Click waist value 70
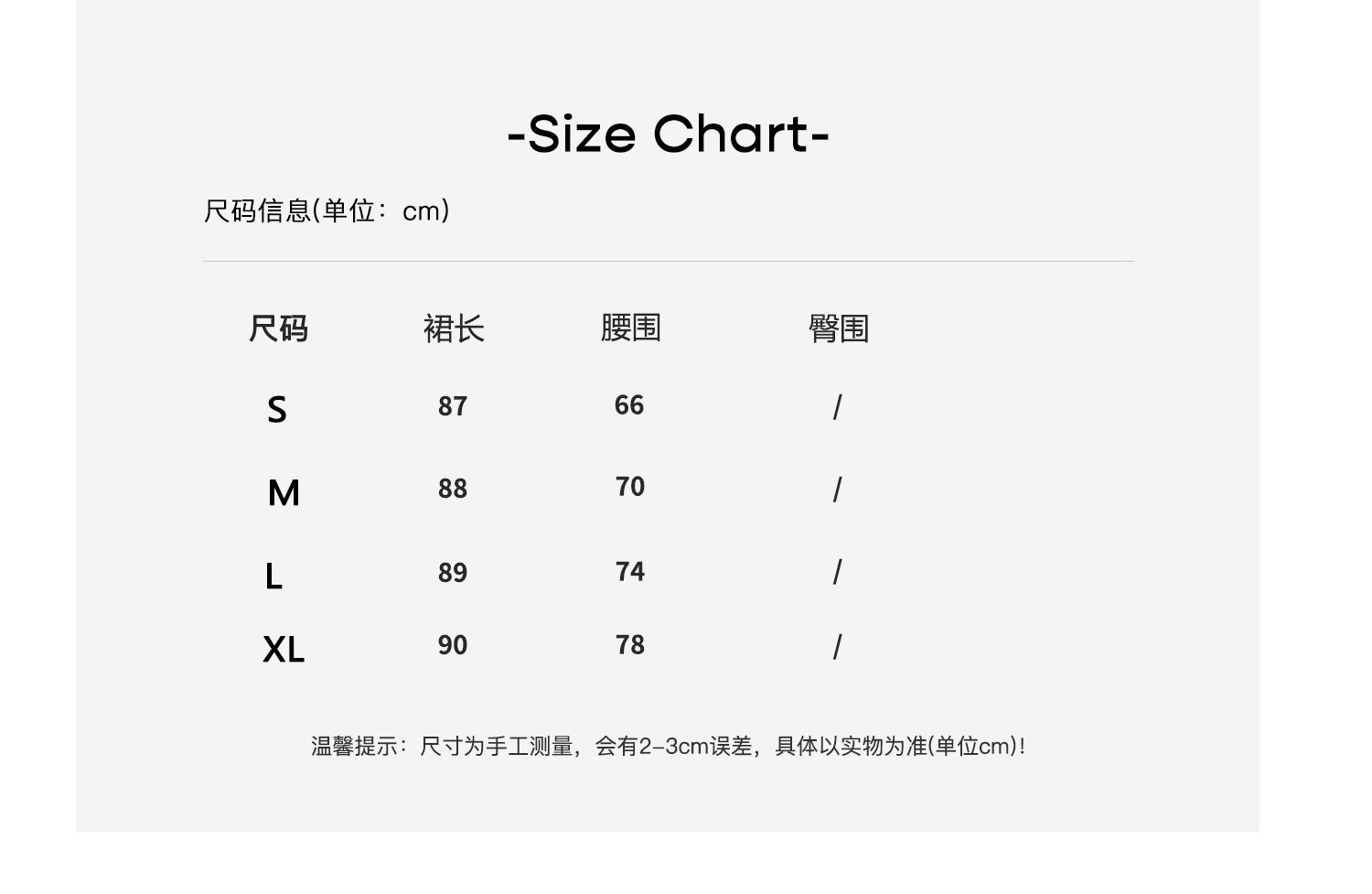Screen dimensions: 1372x894 (630, 487)
